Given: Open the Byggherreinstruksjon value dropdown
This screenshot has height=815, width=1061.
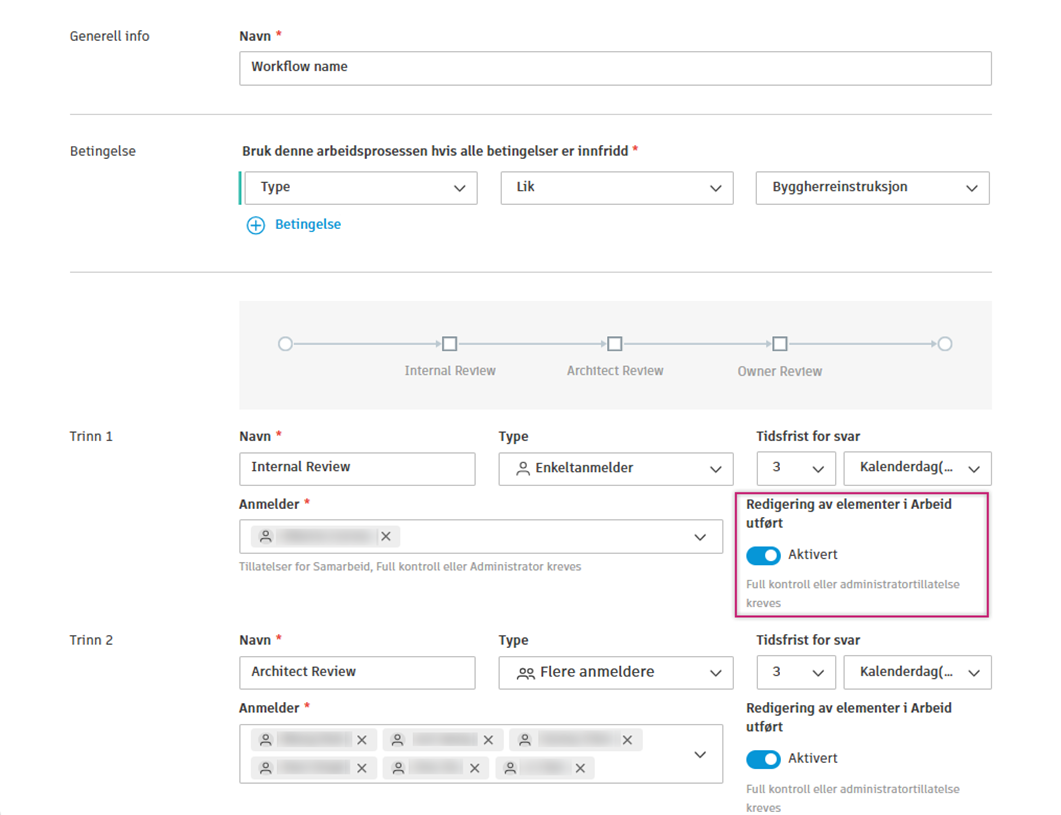Looking at the screenshot, I should tap(872, 188).
